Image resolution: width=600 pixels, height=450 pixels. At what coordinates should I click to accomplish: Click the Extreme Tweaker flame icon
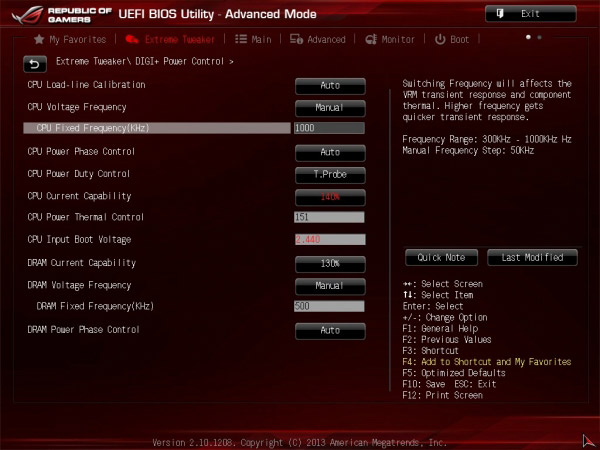point(132,39)
